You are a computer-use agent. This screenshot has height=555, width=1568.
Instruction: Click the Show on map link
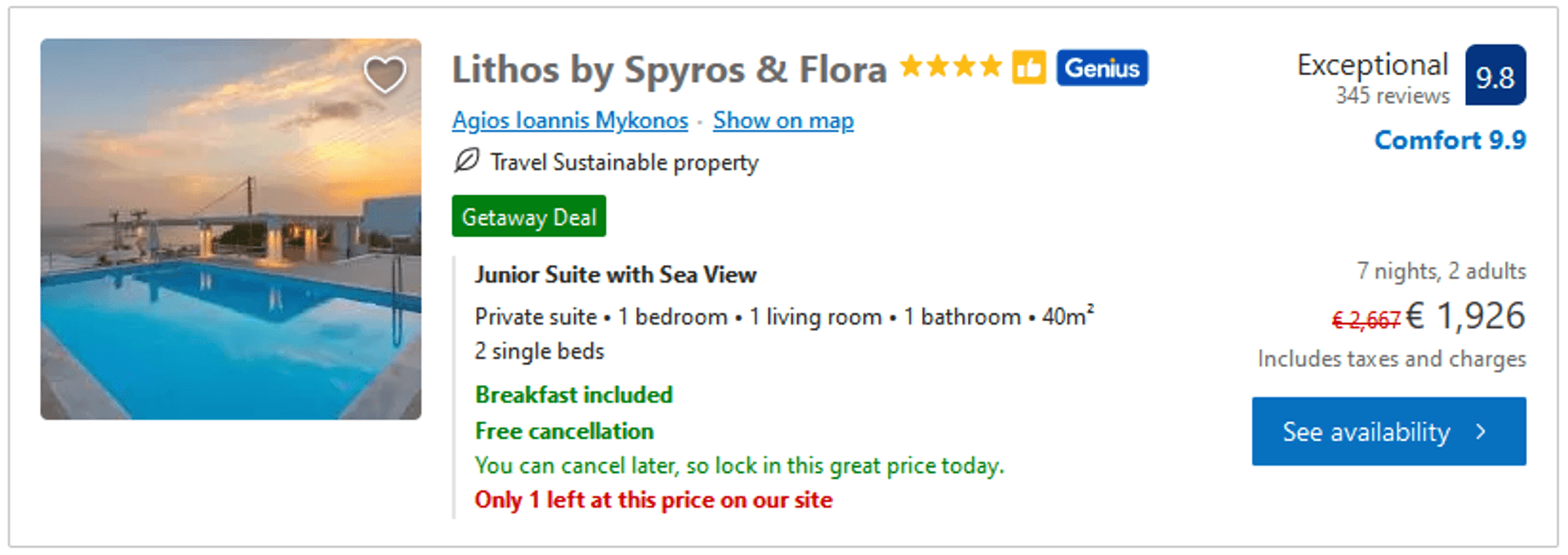(783, 121)
